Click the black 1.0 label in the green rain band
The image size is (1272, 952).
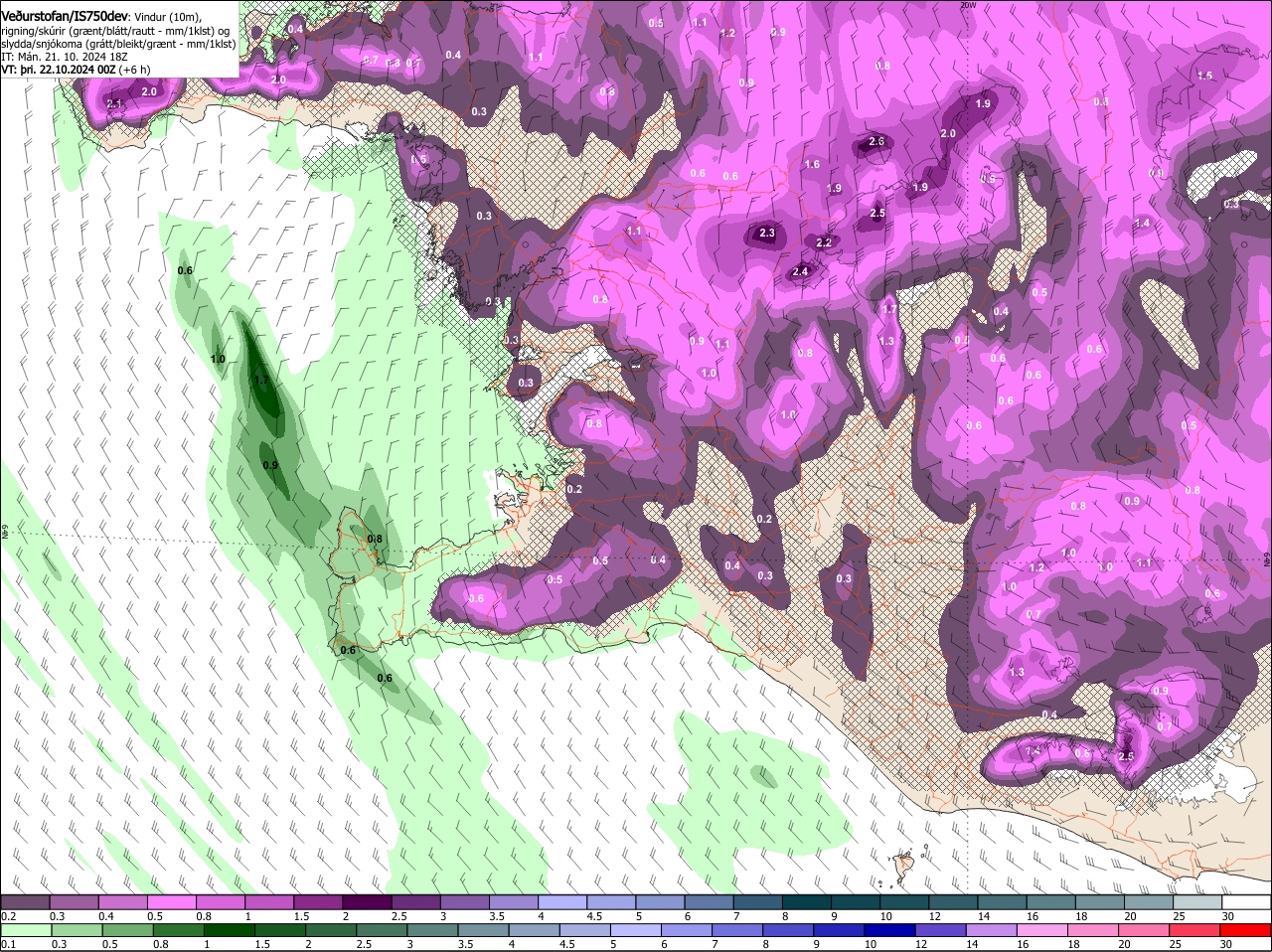(218, 359)
